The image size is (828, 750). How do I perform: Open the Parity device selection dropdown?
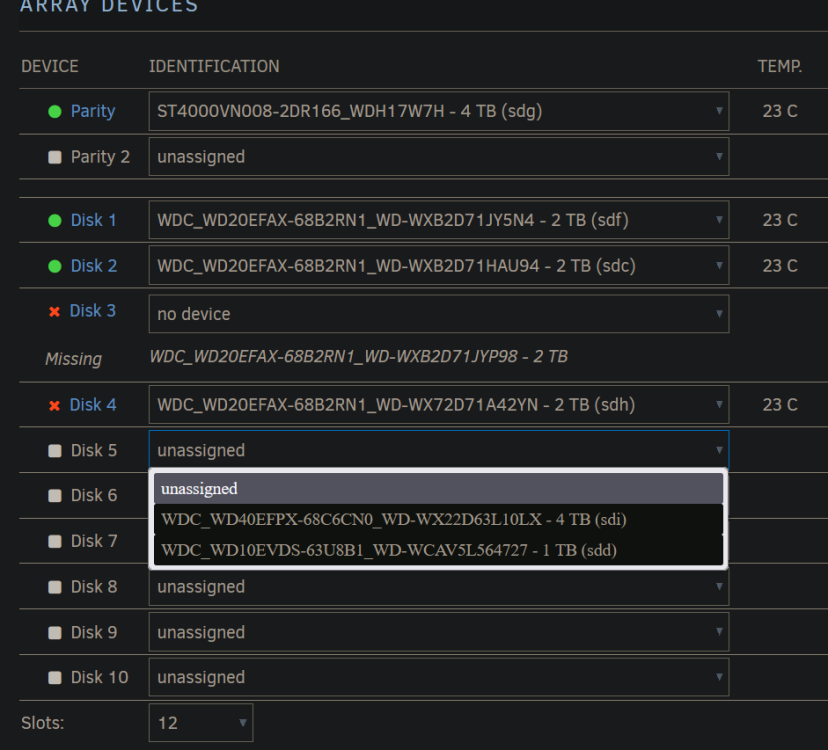439,111
